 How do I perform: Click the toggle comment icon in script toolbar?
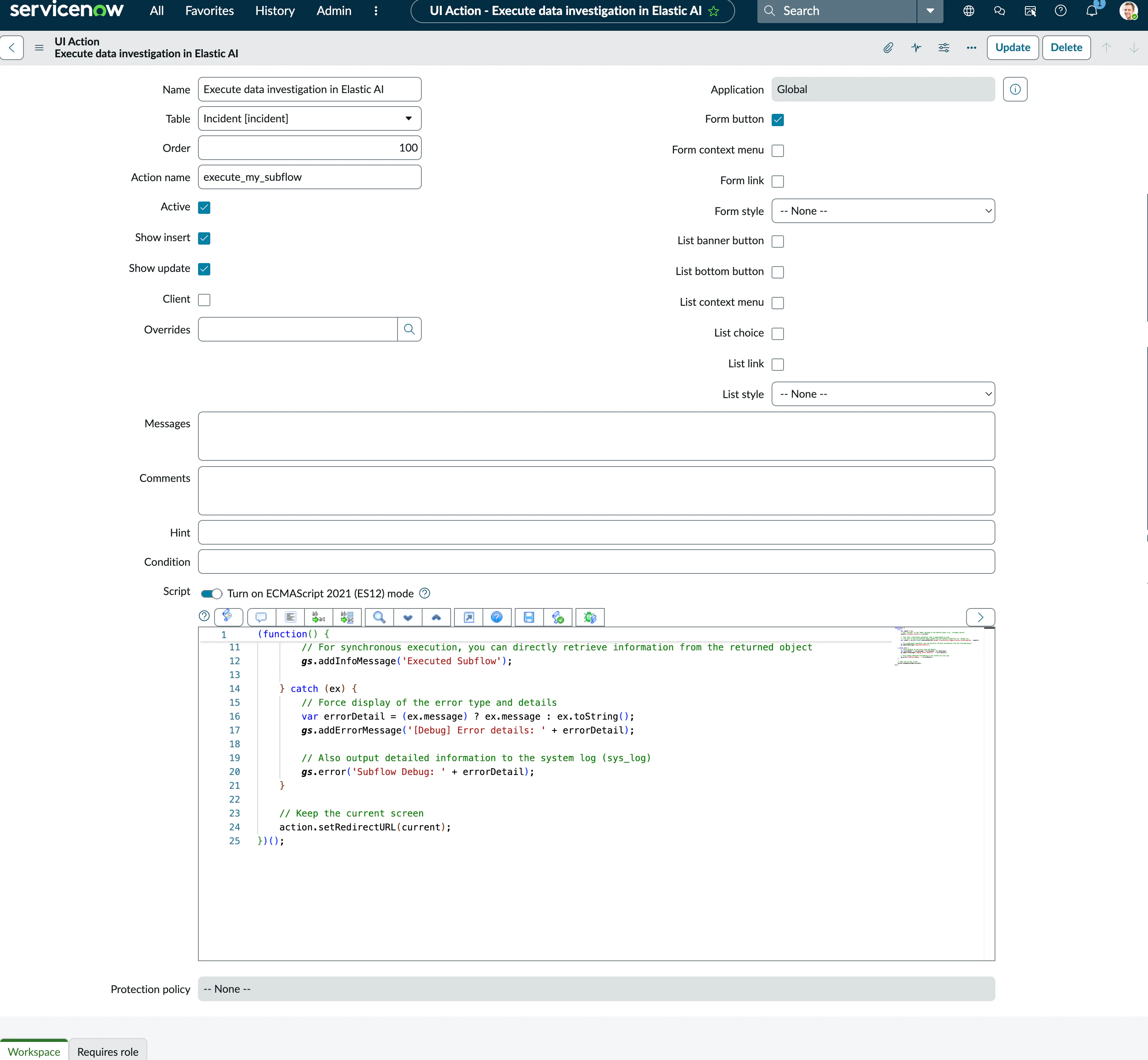point(261,617)
